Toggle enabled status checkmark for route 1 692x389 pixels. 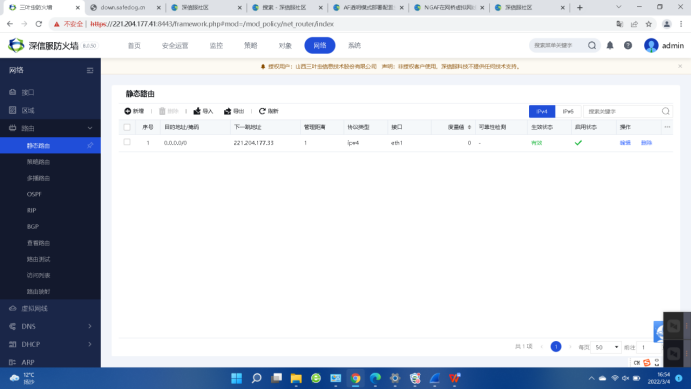pyautogui.click(x=578, y=143)
